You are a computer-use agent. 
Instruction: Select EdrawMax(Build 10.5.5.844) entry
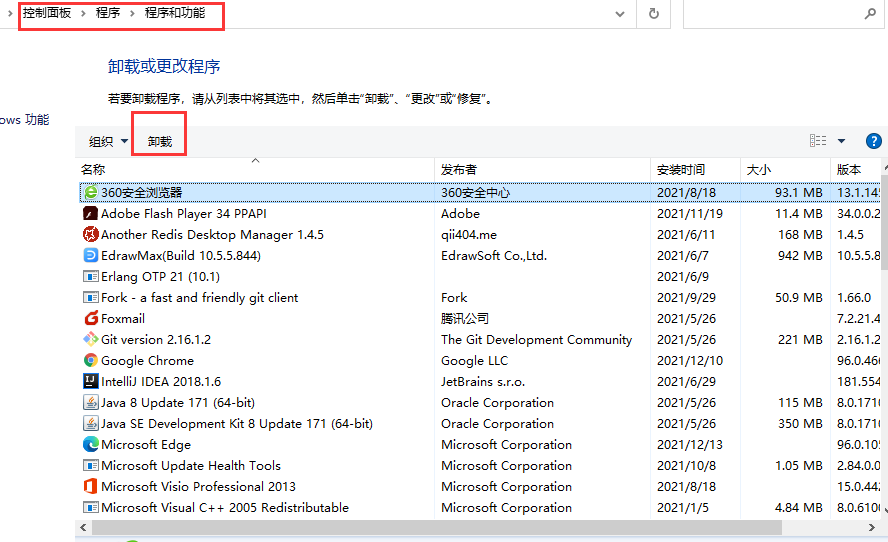point(181,255)
